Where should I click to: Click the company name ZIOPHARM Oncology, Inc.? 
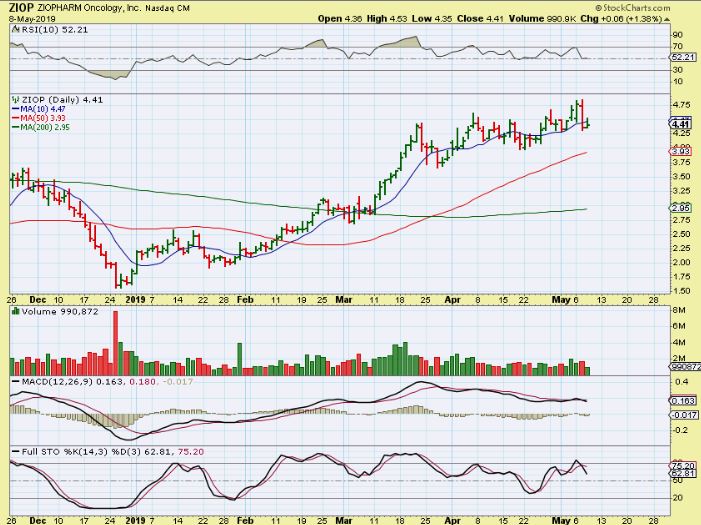click(89, 8)
